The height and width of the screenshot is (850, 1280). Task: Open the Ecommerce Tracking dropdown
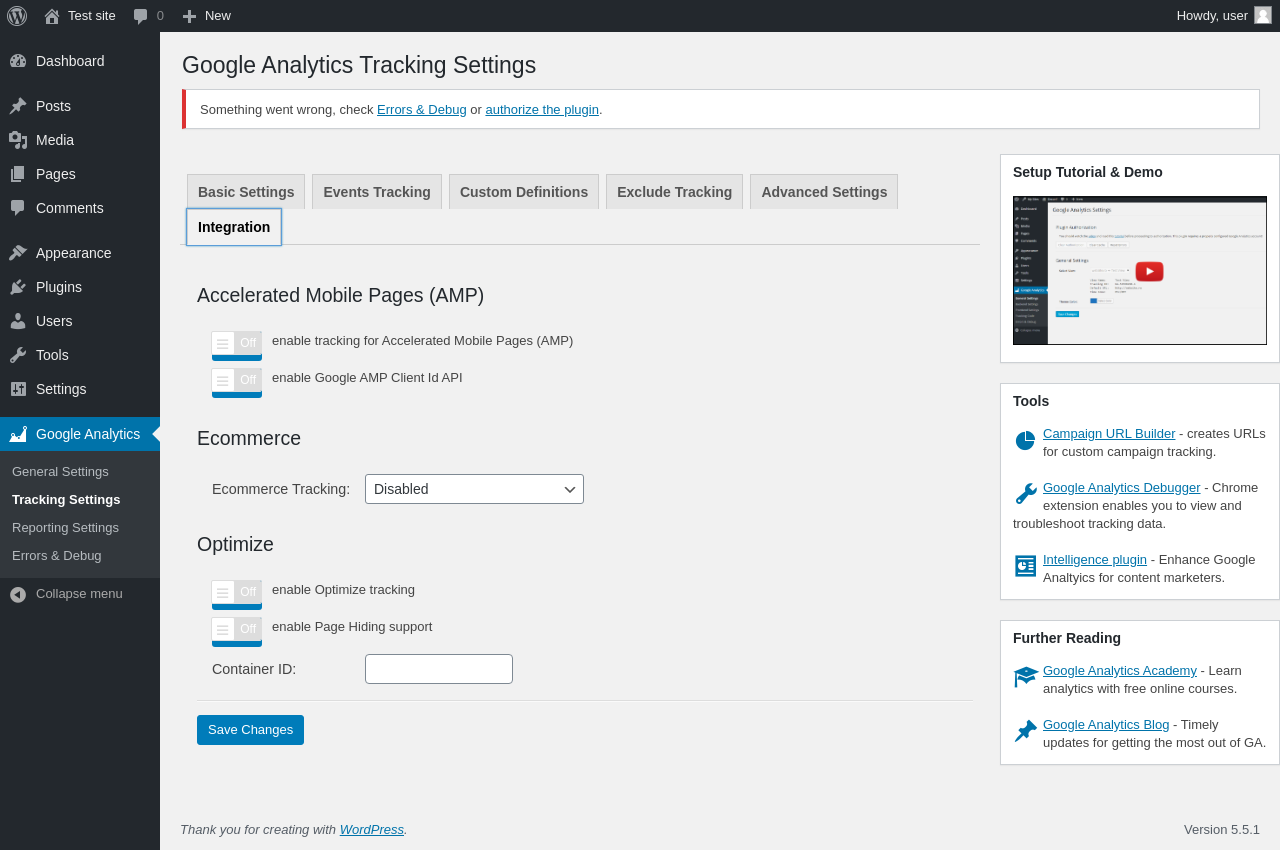click(x=474, y=489)
